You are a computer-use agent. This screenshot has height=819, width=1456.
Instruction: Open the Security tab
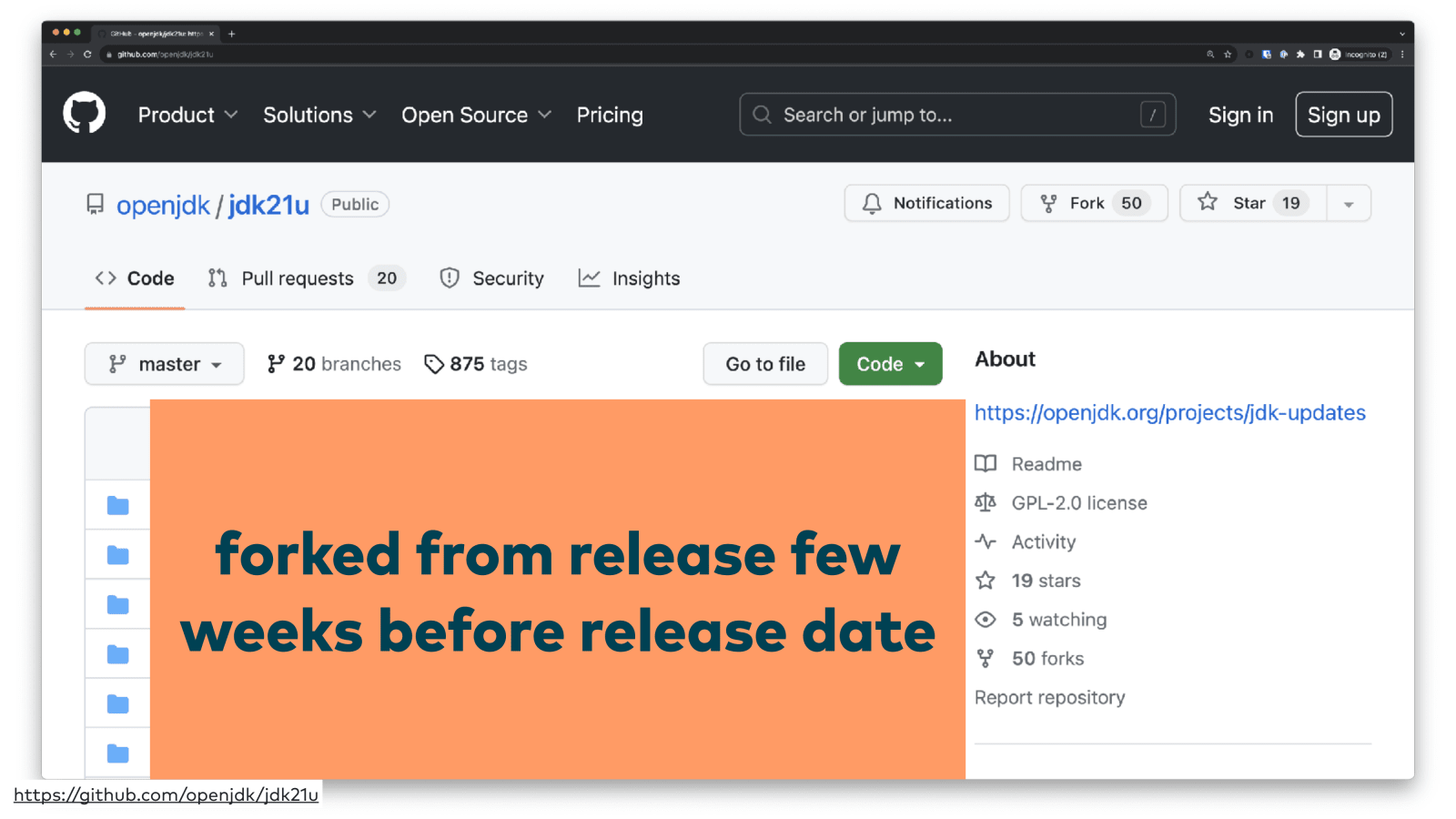491,278
